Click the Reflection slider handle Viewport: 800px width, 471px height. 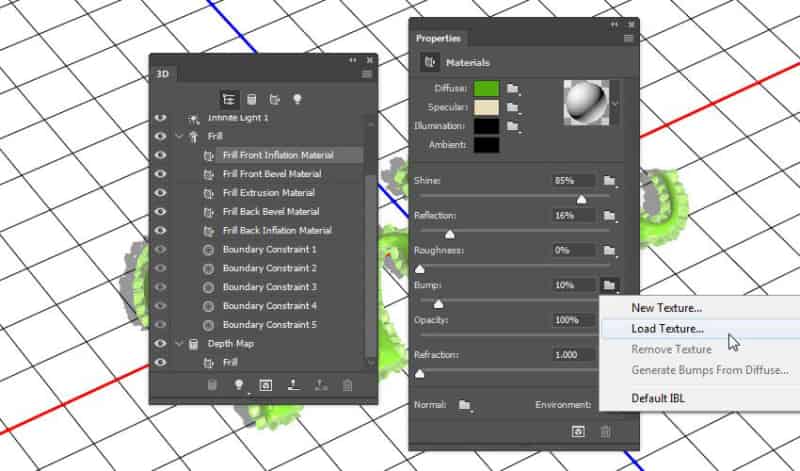[449, 234]
